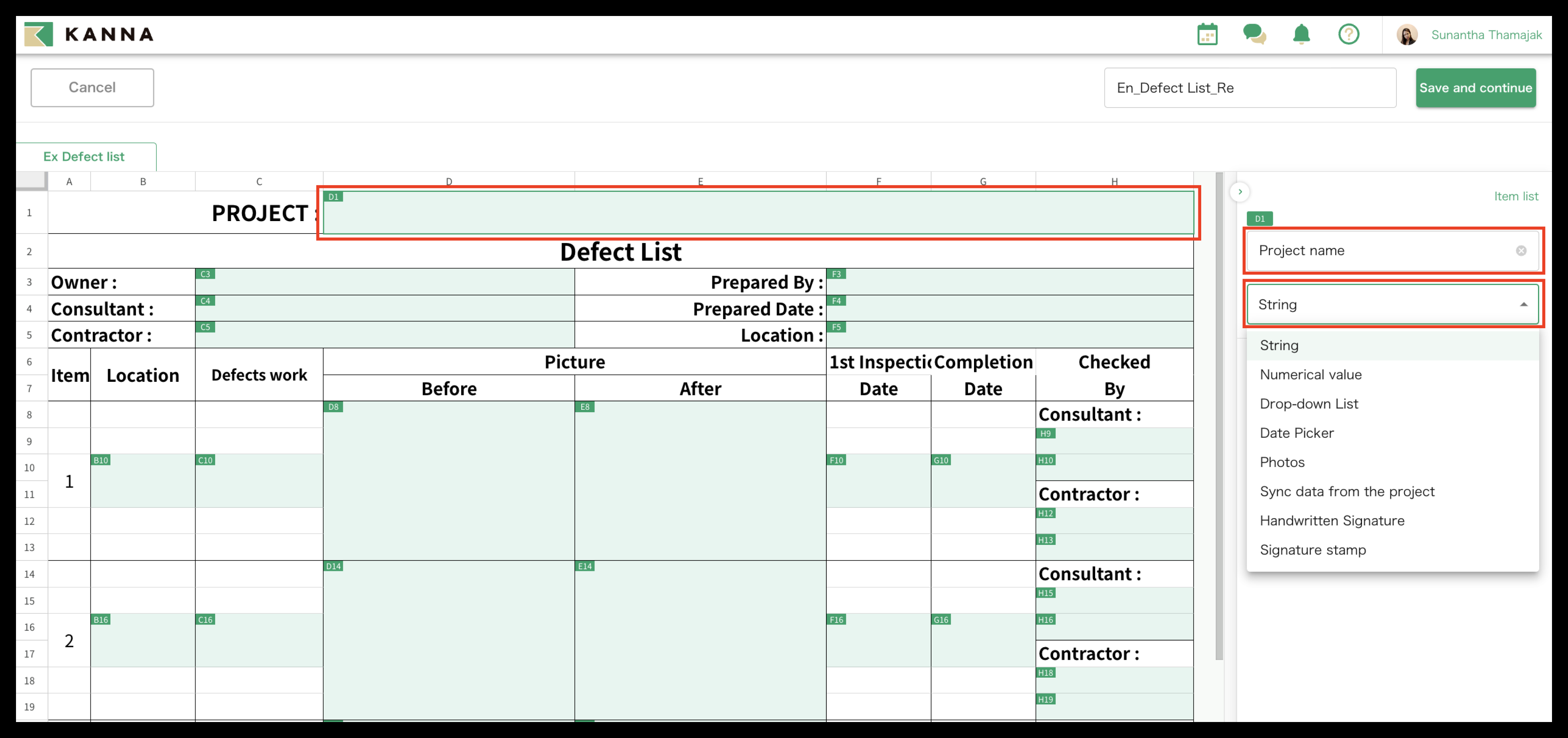
Task: Open the calendar icon in header
Action: (x=1207, y=35)
